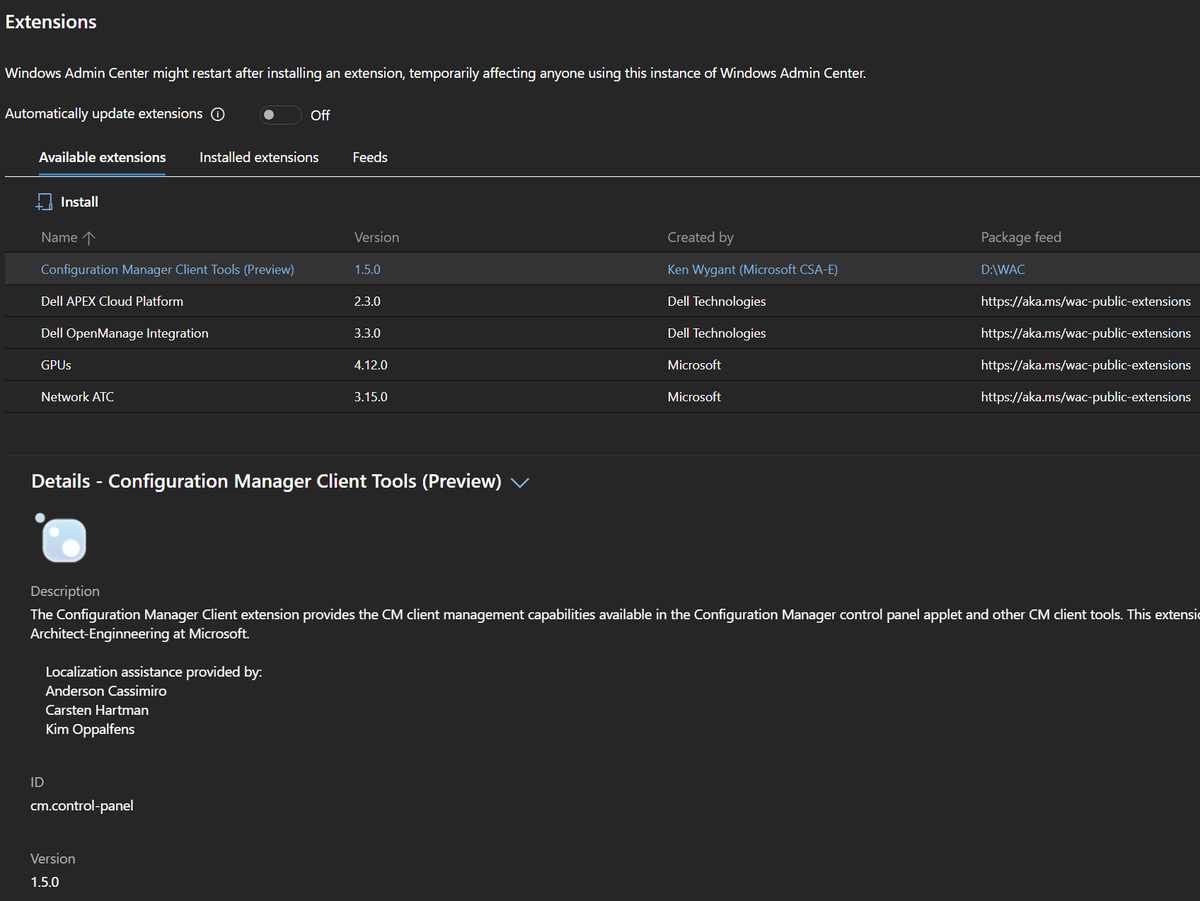Collapse the Details section chevron
Screen dimensions: 1200x901
(x=519, y=483)
